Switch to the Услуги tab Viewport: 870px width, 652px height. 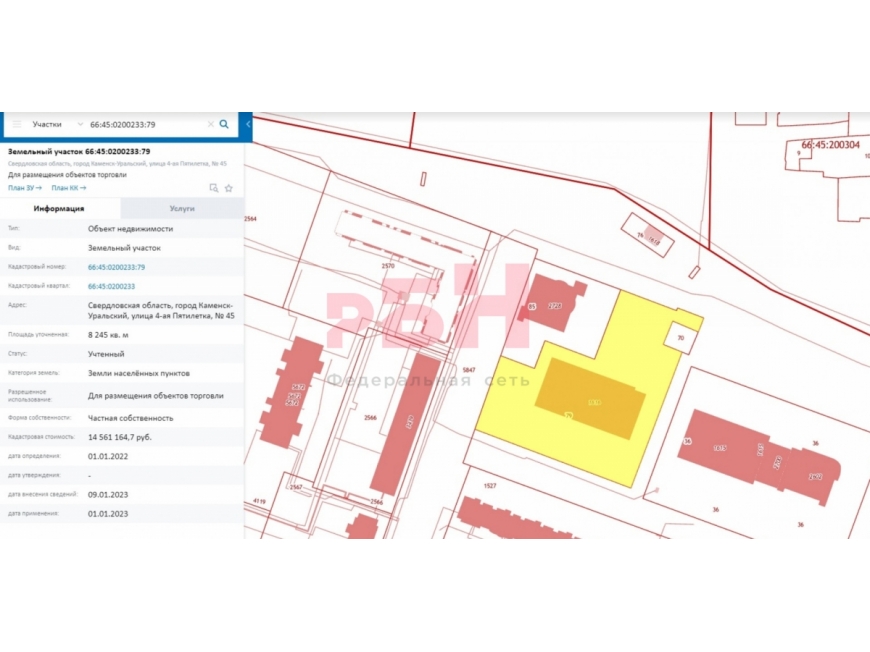pyautogui.click(x=182, y=208)
